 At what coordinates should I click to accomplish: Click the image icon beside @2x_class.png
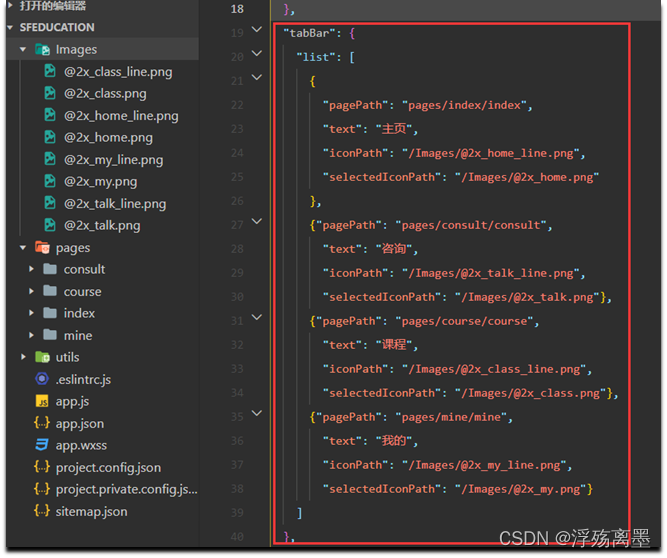[x=50, y=93]
